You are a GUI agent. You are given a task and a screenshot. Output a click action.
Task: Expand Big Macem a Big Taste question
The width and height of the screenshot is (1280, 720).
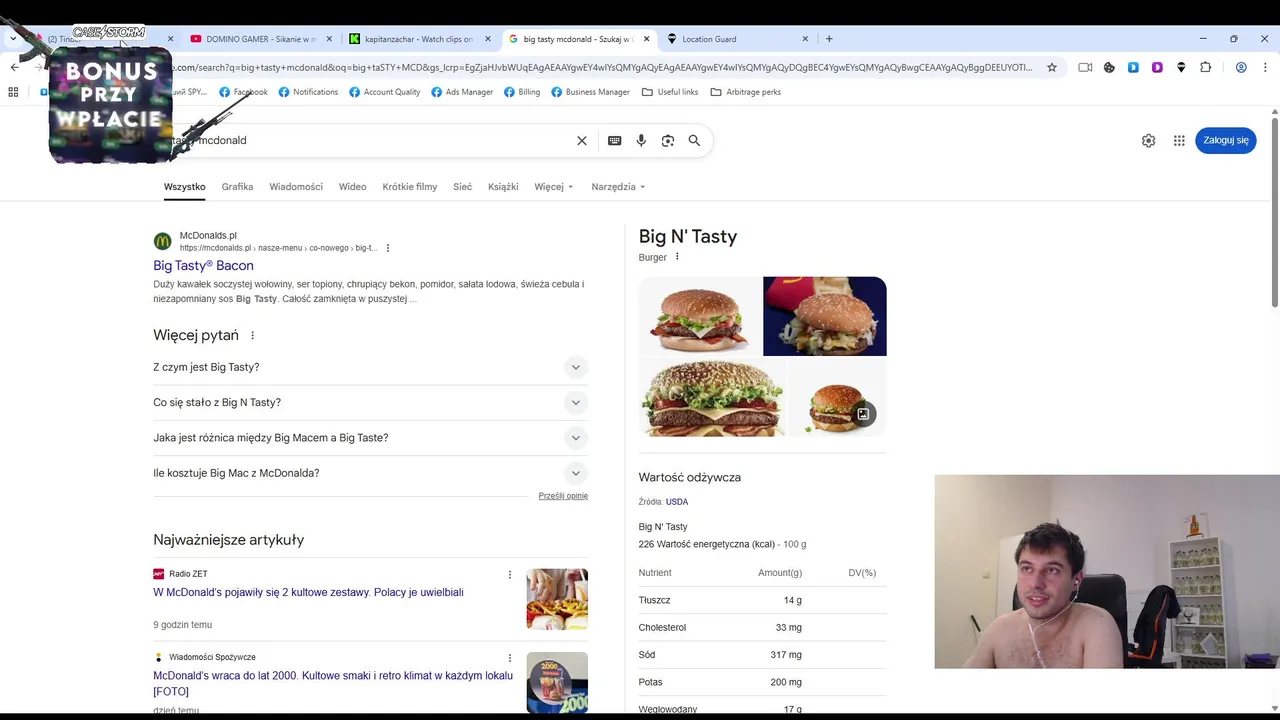(370, 438)
